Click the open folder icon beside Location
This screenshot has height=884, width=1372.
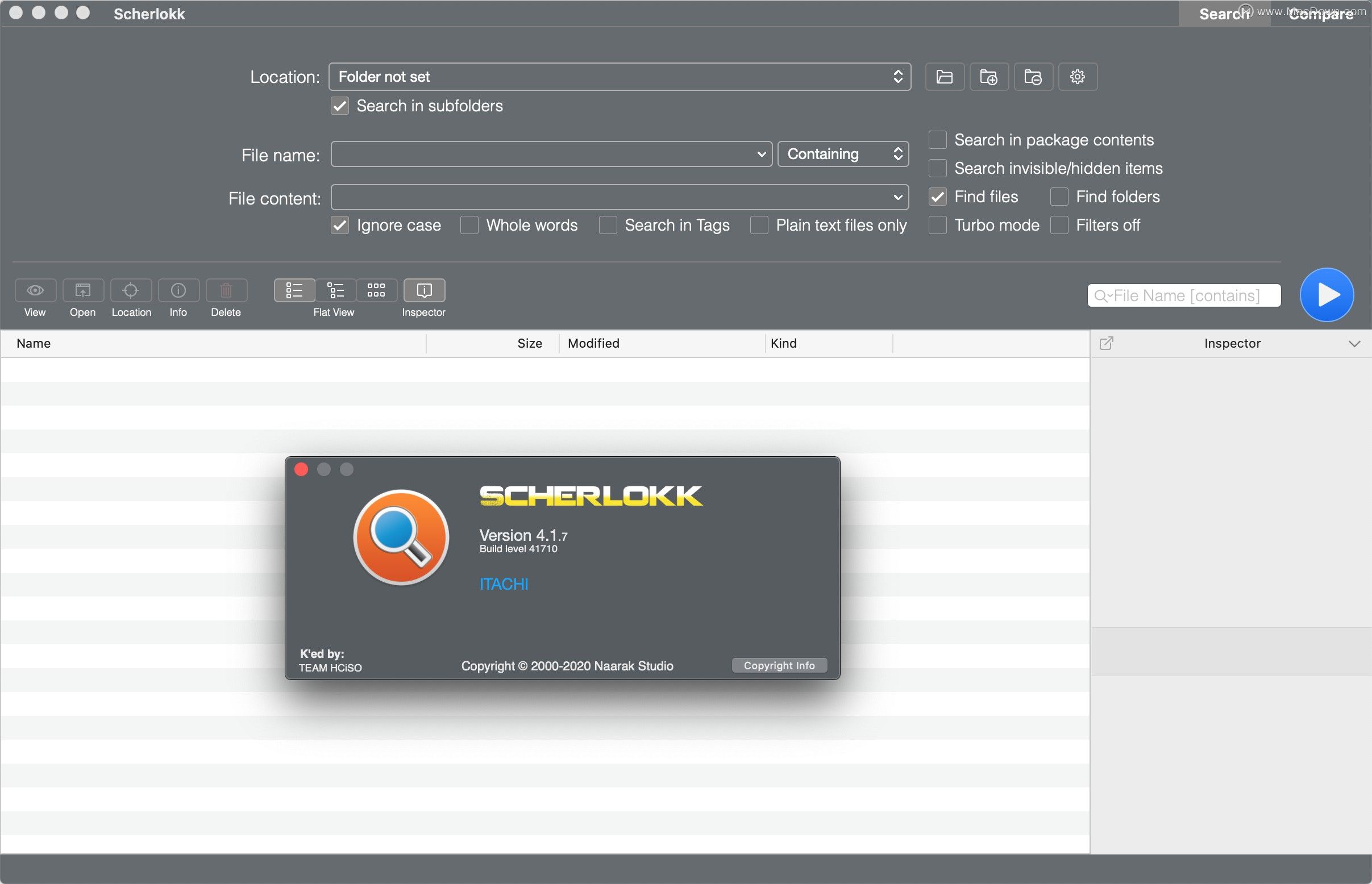(x=944, y=77)
